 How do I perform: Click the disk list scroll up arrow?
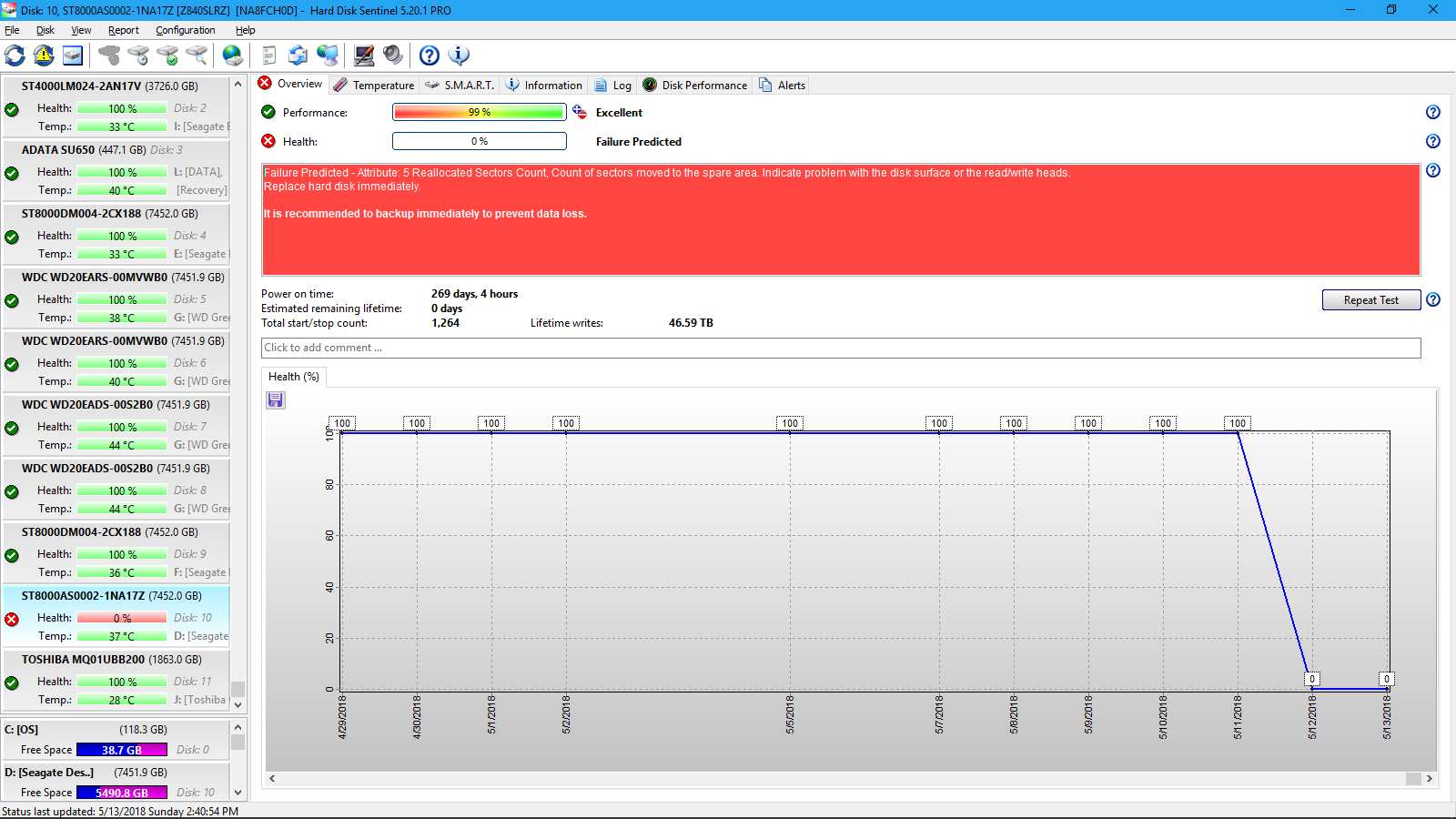(238, 84)
